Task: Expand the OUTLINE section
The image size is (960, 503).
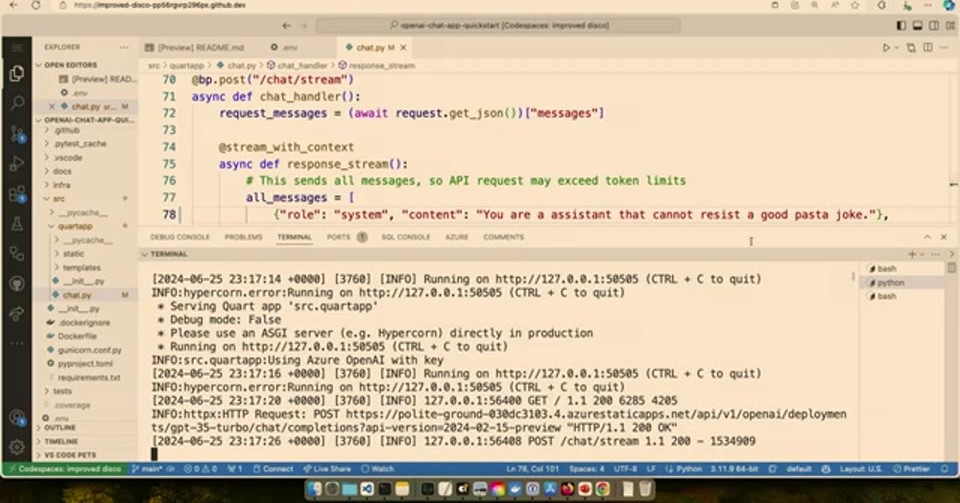Action: [59, 427]
